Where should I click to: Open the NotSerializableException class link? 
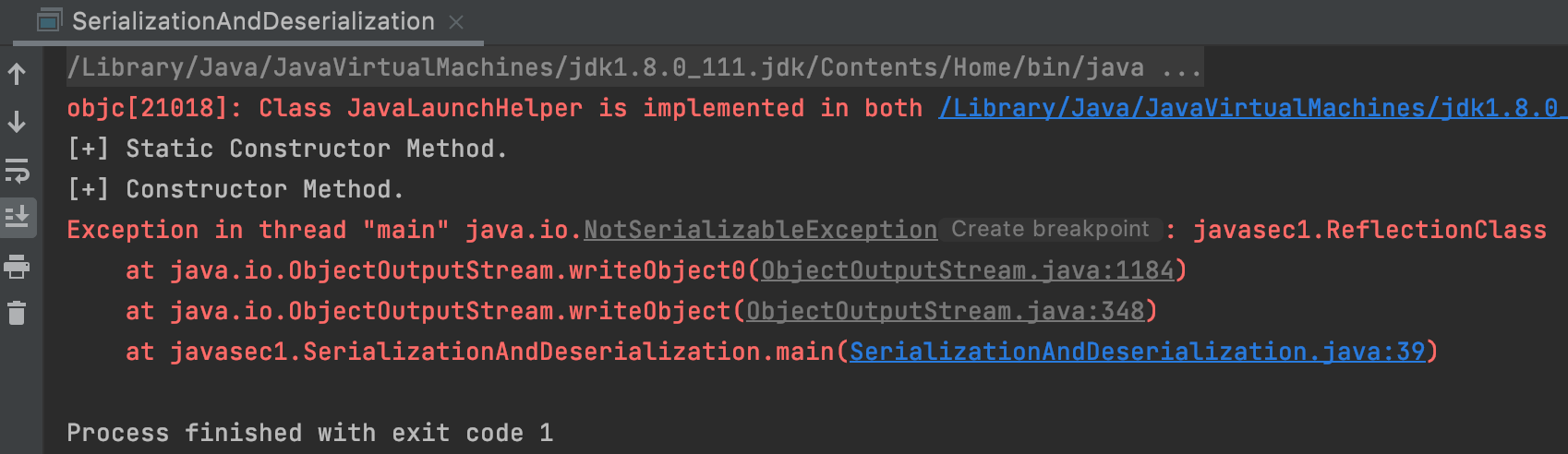pos(760,230)
